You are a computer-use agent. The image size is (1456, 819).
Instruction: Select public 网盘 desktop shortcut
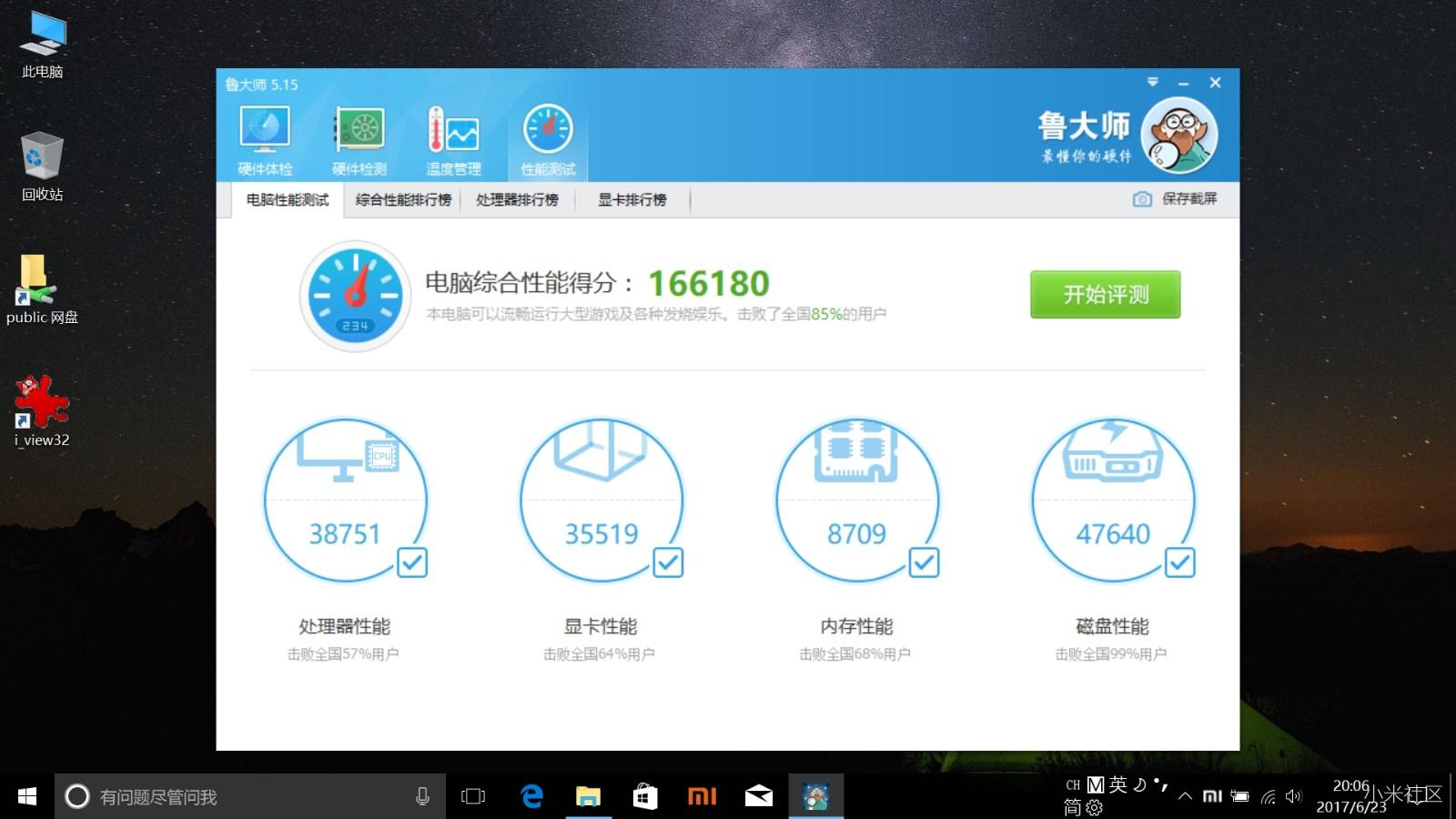coord(42,289)
